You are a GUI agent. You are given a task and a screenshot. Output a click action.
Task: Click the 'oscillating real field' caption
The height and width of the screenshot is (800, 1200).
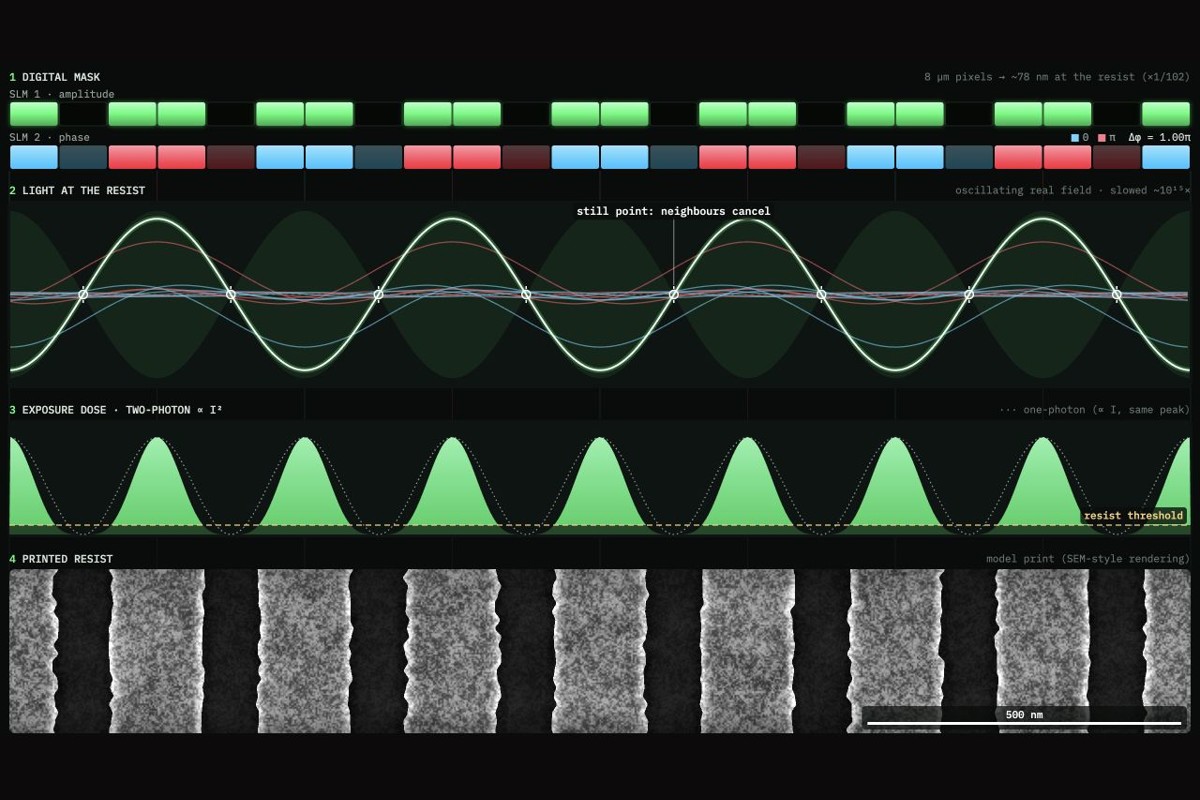(1073, 190)
